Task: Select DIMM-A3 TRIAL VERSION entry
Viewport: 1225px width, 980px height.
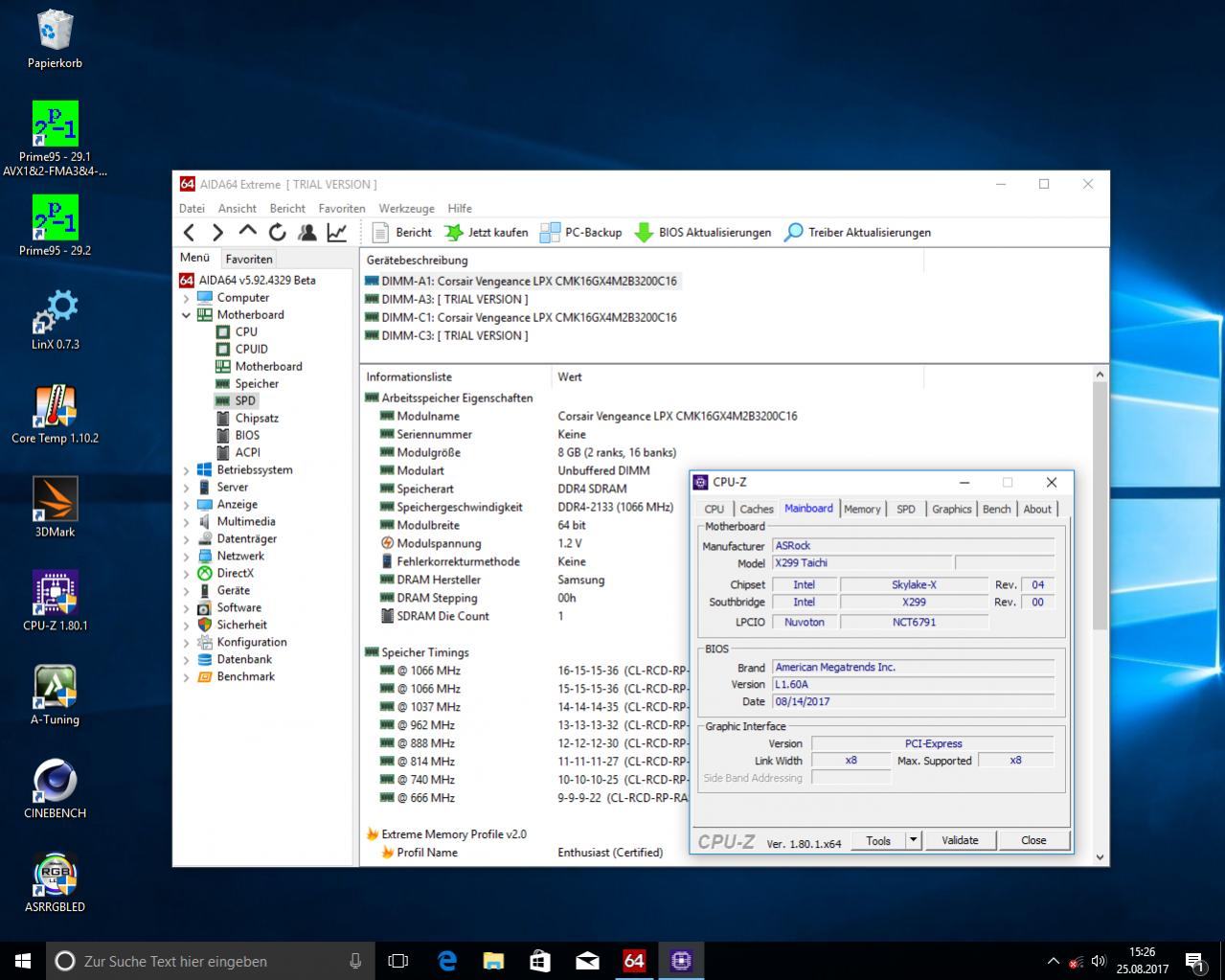Action: tap(446, 299)
